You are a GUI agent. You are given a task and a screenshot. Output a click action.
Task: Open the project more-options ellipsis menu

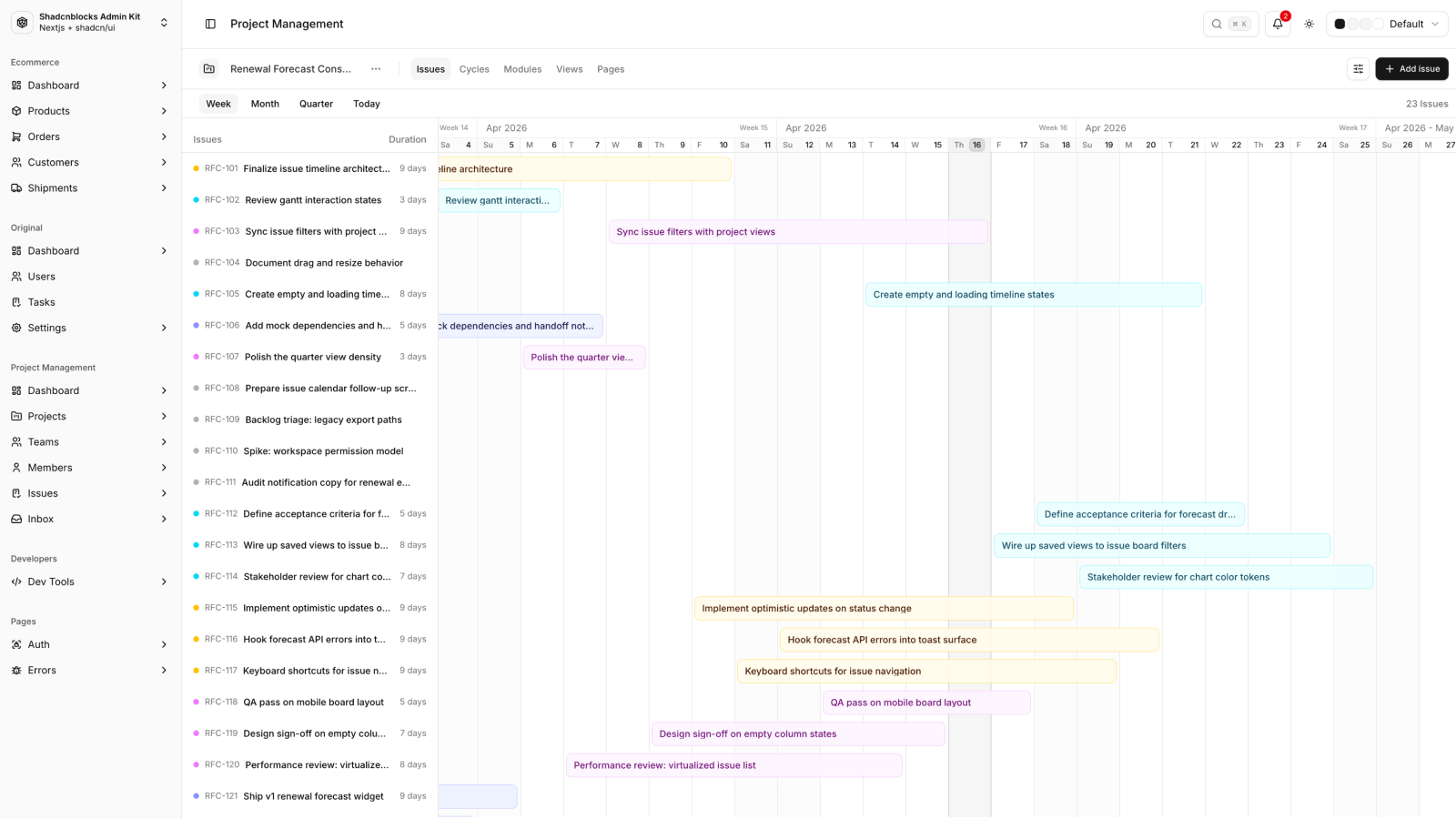pyautogui.click(x=376, y=69)
